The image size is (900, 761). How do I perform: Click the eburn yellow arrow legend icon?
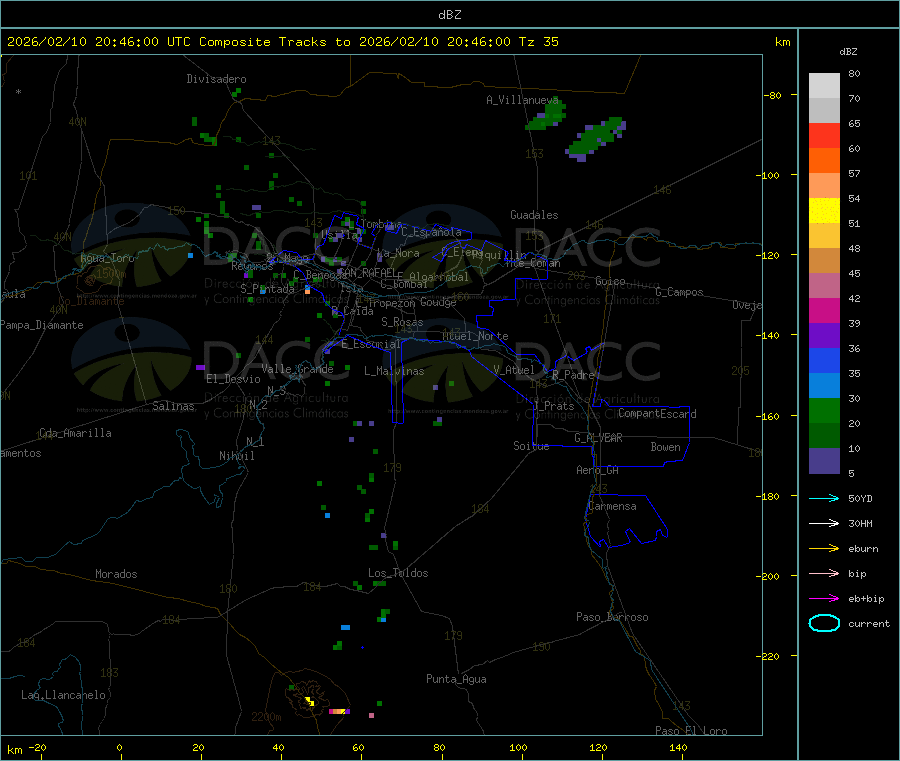coord(824,548)
